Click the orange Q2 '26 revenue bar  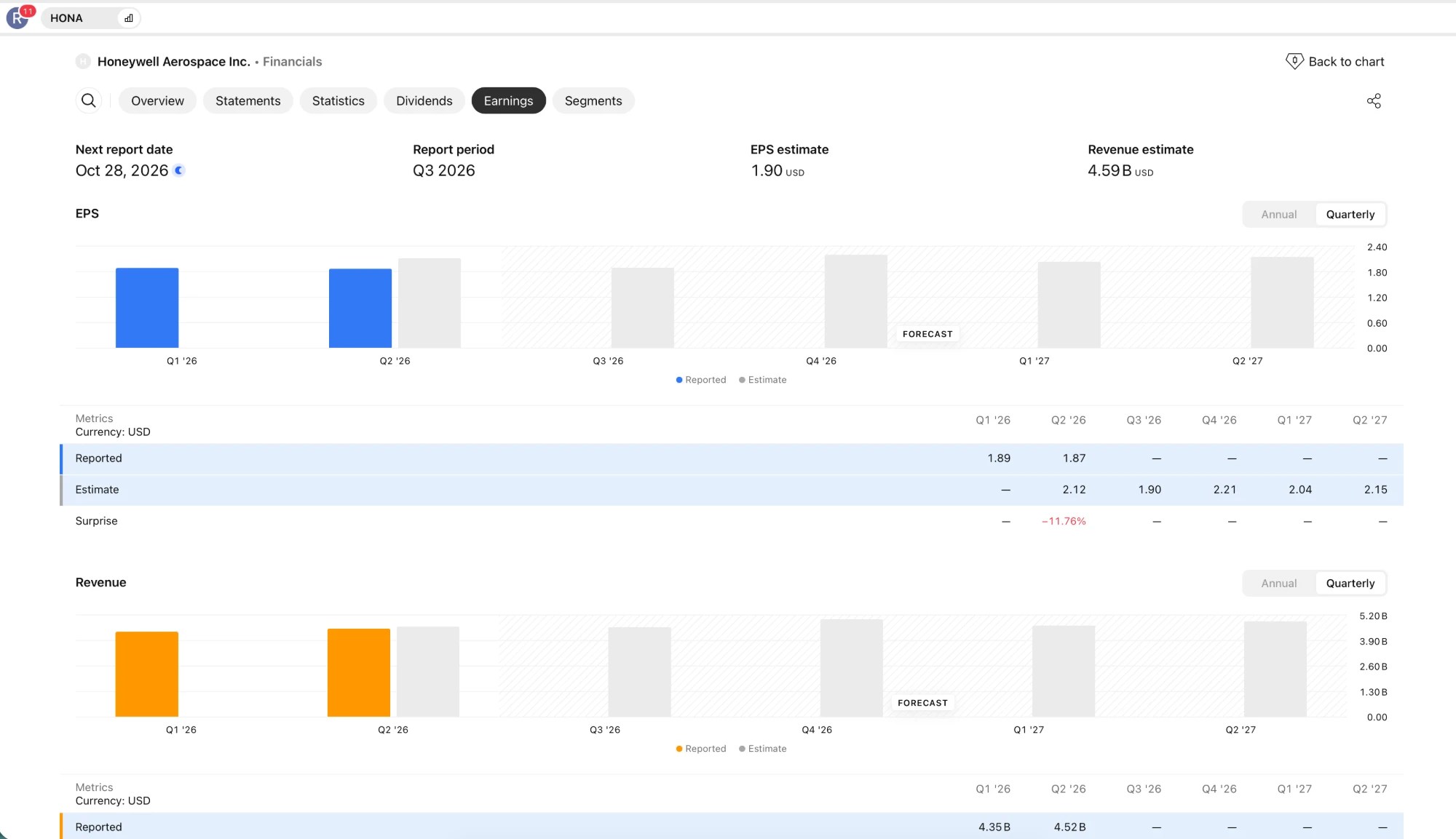point(359,673)
